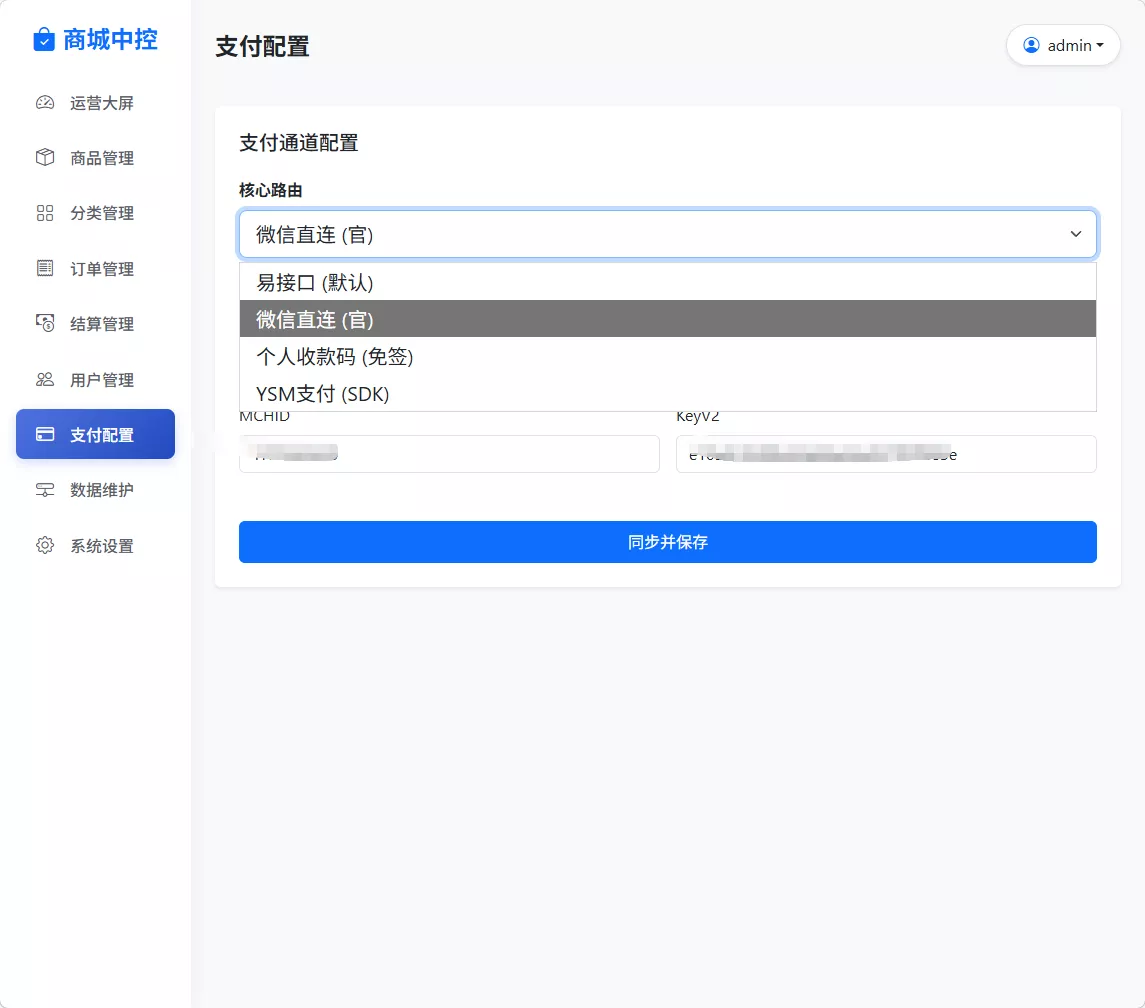Image resolution: width=1145 pixels, height=1008 pixels.
Task: Focus the KeyV2 input field
Action: pos(886,454)
